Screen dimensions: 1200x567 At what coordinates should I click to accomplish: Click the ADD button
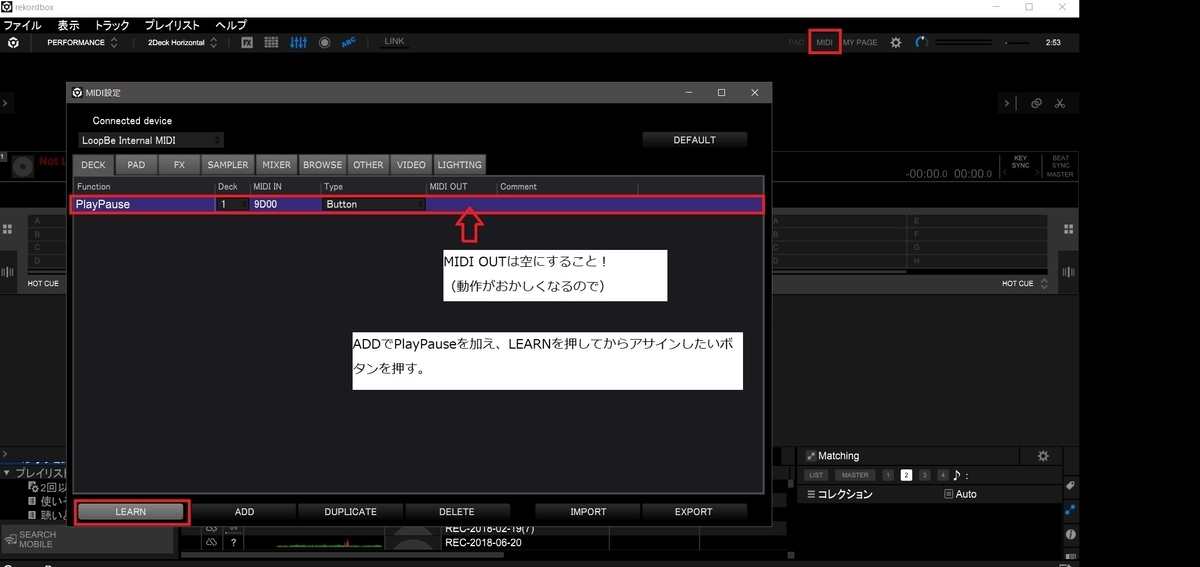tap(244, 512)
